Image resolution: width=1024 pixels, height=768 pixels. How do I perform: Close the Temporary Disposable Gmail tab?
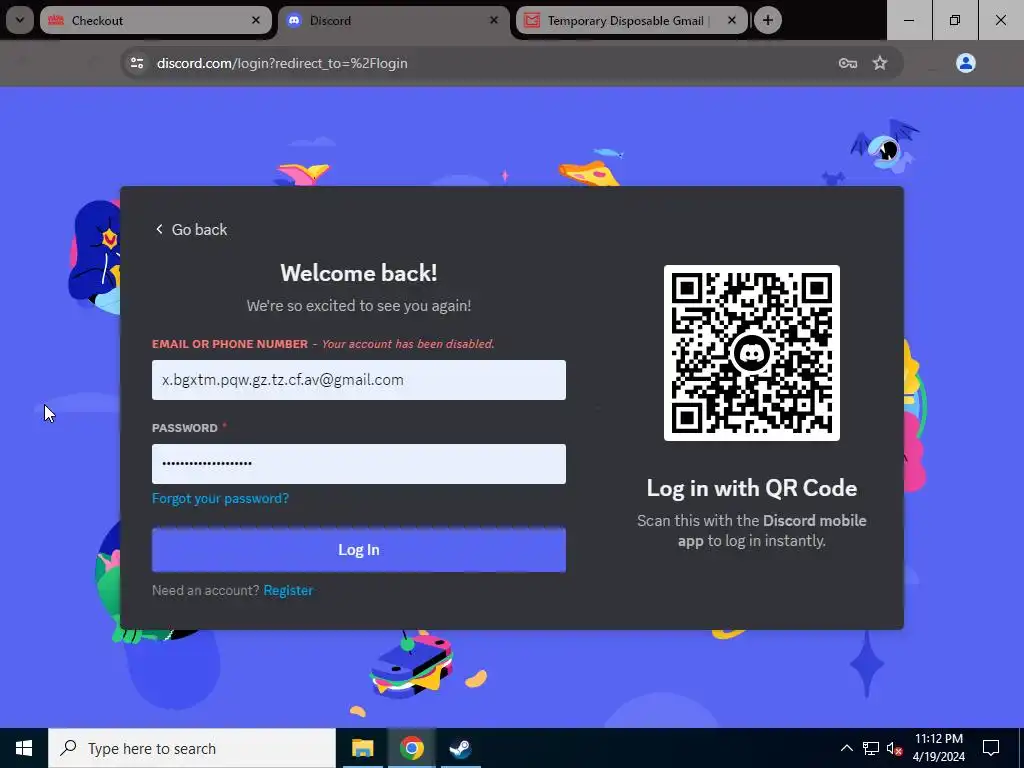732,20
